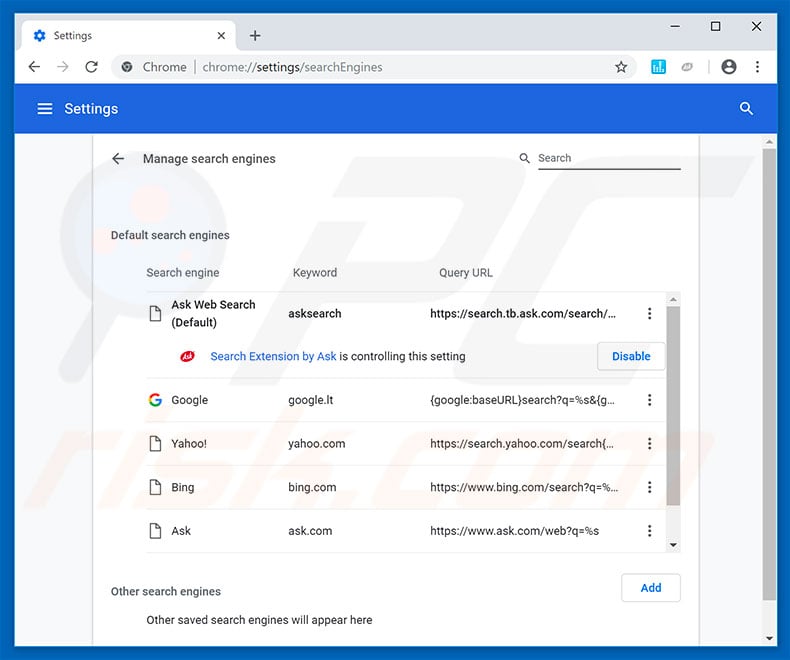The image size is (790, 660).
Task: Add a new search engine
Action: (x=650, y=587)
